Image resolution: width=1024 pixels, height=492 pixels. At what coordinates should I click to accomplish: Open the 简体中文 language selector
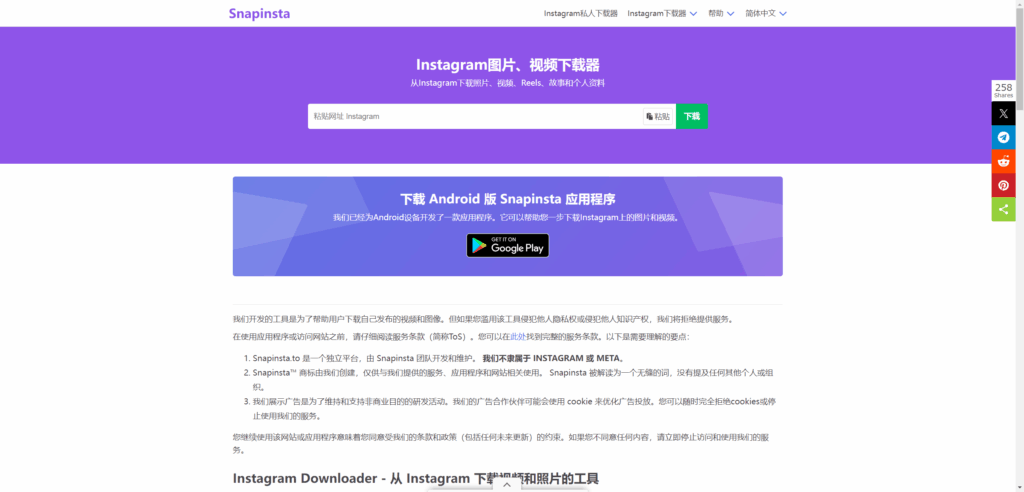click(x=766, y=13)
